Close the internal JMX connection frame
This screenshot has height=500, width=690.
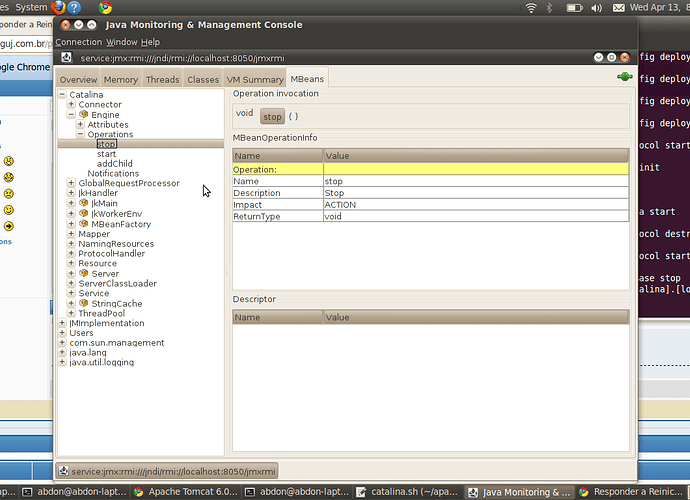(624, 57)
